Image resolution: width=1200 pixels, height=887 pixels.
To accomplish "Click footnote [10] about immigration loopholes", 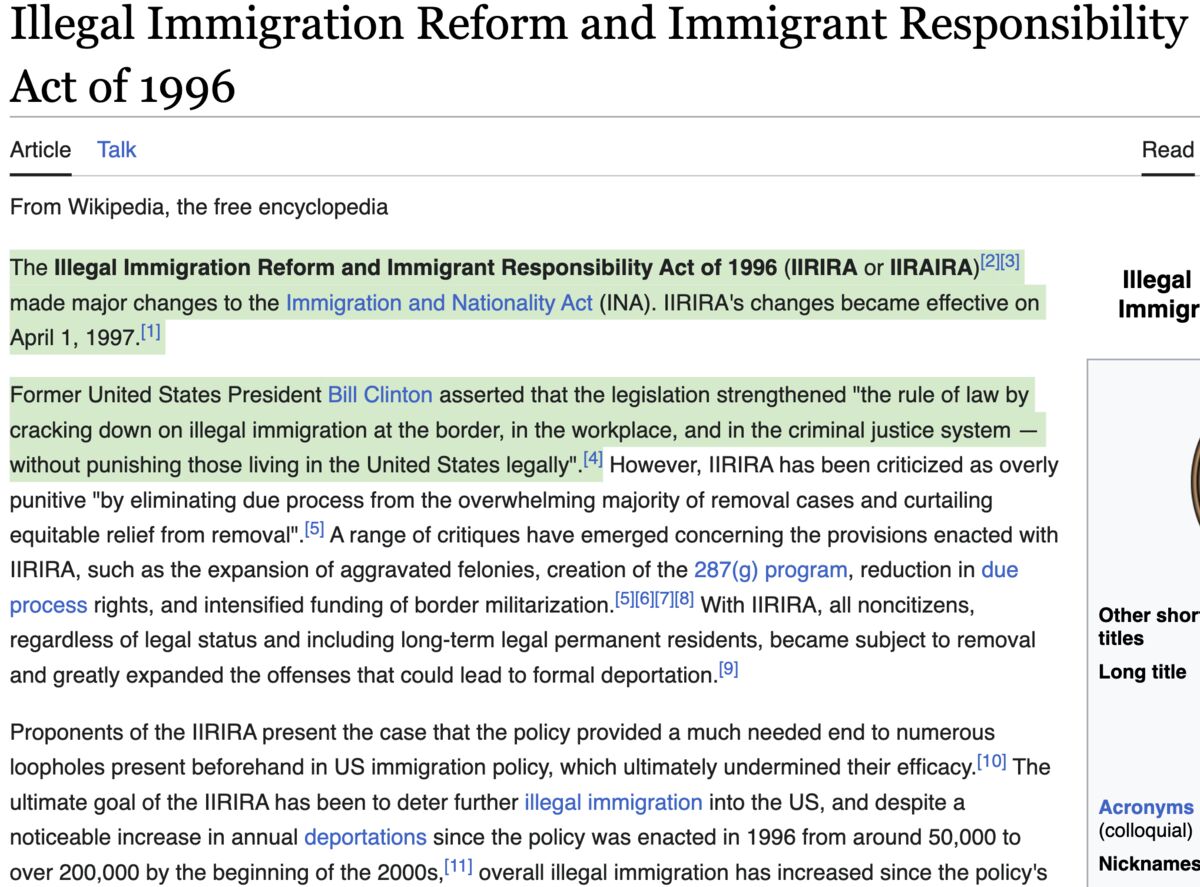I will (x=990, y=761).
